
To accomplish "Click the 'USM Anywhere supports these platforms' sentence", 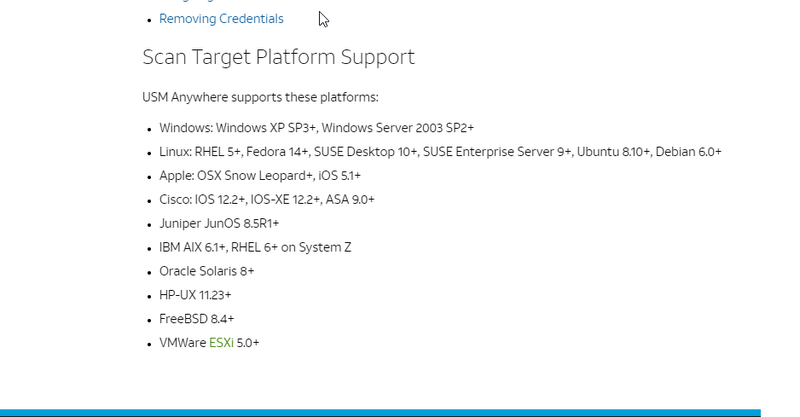I will [x=260, y=97].
